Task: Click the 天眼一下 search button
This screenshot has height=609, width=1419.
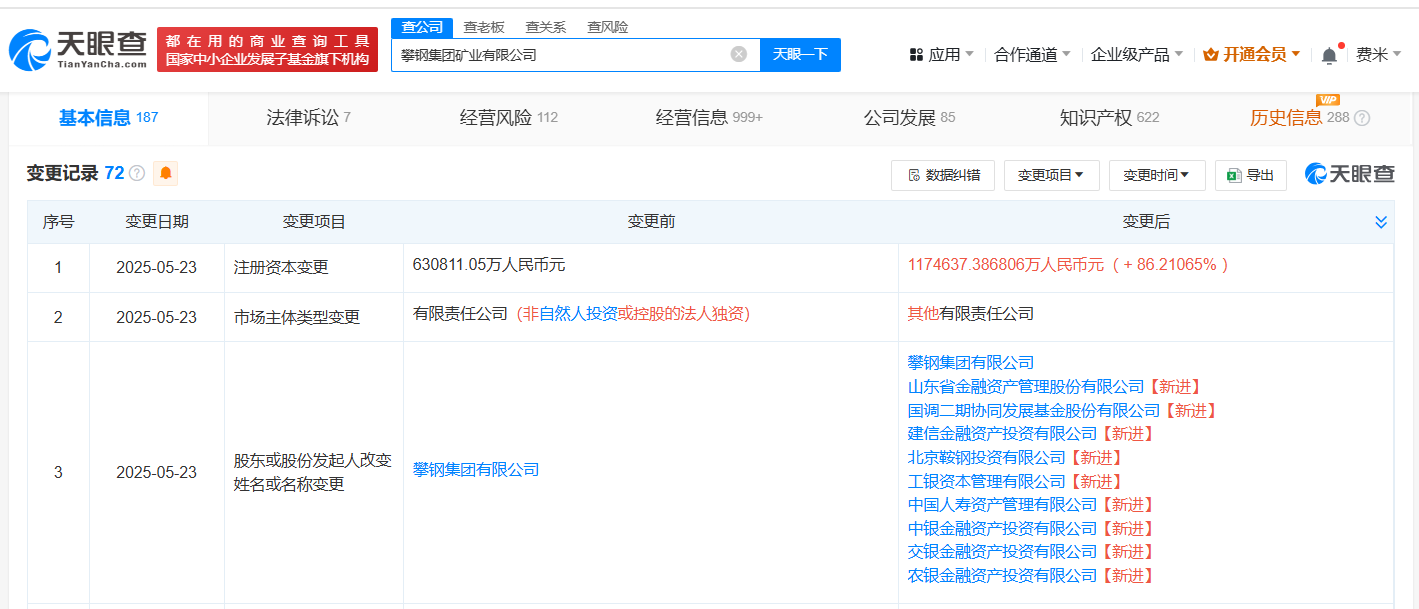Action: (x=800, y=54)
